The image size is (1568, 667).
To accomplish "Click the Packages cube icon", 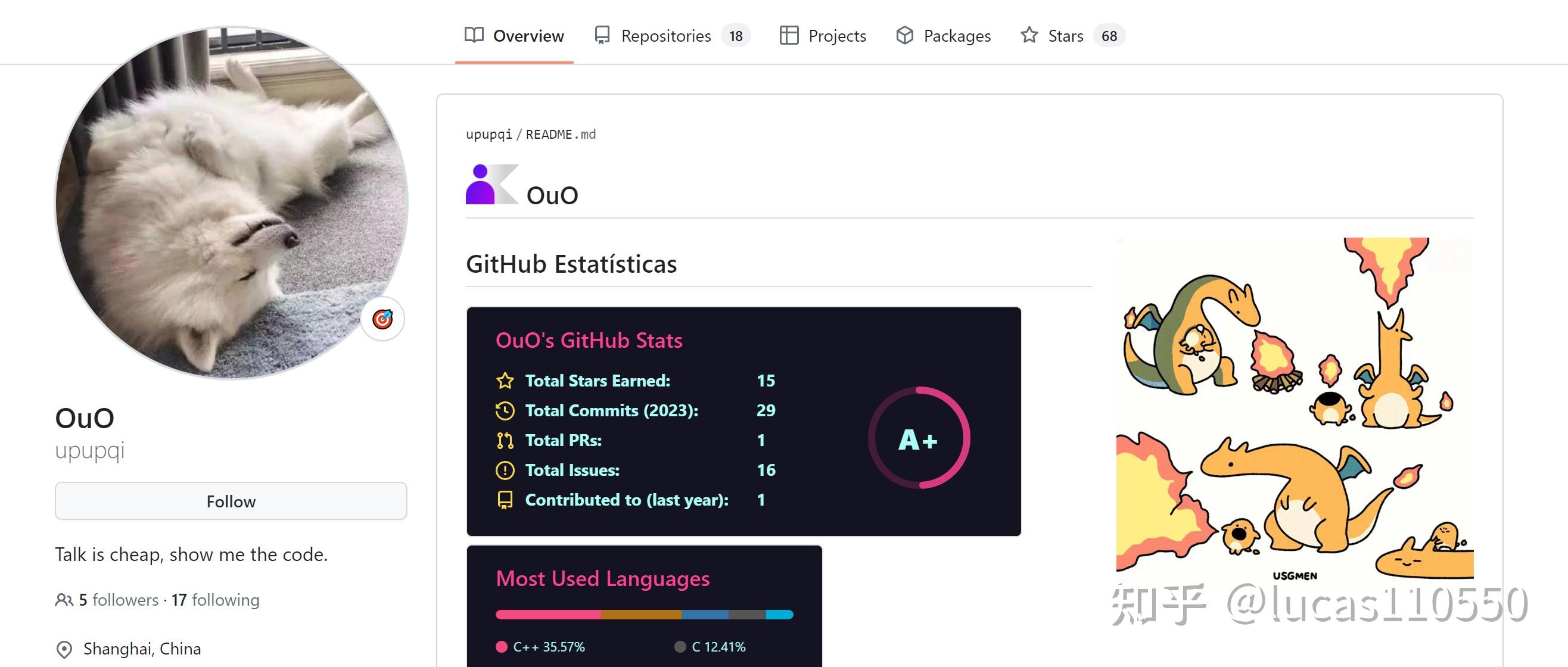I will click(x=904, y=35).
